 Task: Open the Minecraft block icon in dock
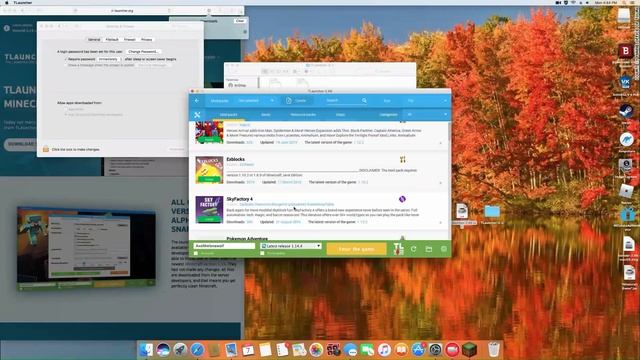pos(469,350)
